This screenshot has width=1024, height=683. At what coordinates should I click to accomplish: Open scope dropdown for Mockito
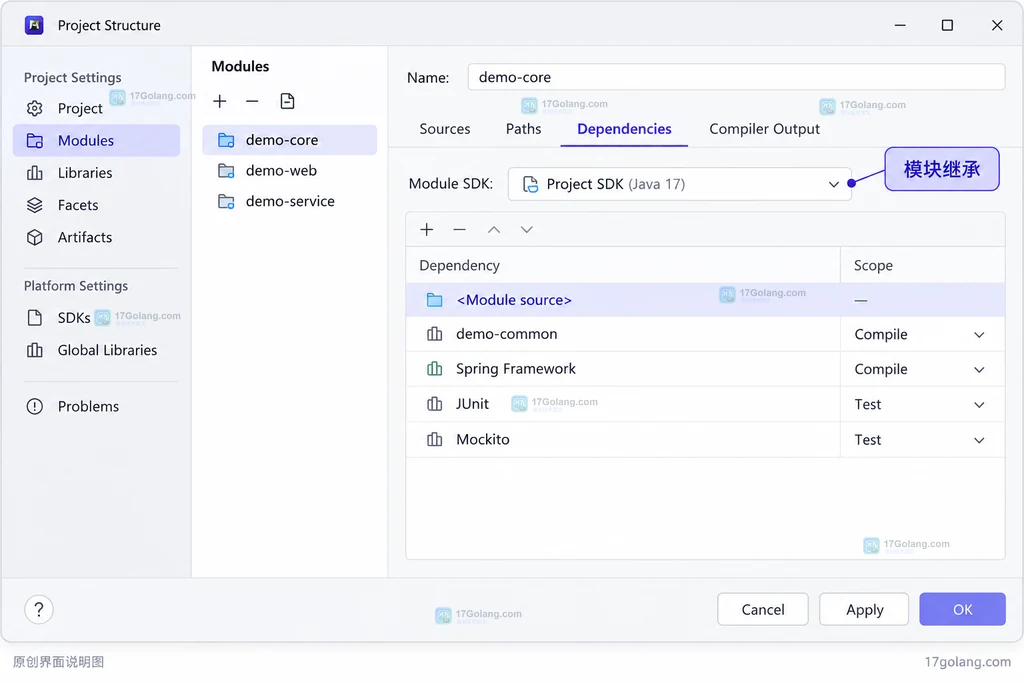[x=979, y=440]
